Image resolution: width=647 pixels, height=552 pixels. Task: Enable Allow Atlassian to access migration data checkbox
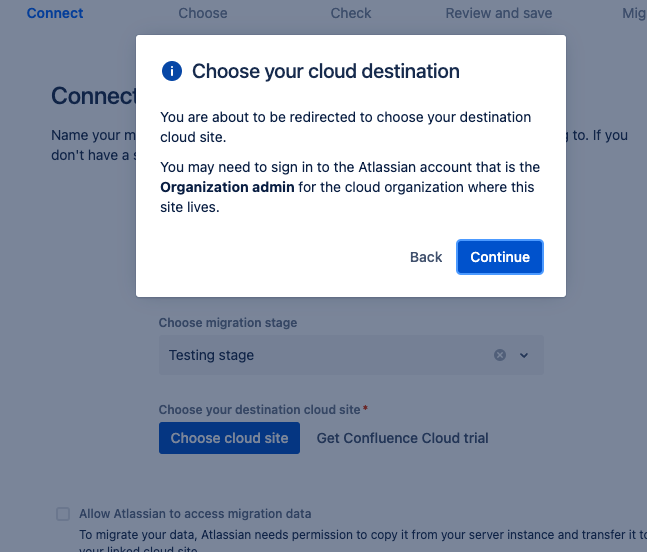(x=63, y=514)
